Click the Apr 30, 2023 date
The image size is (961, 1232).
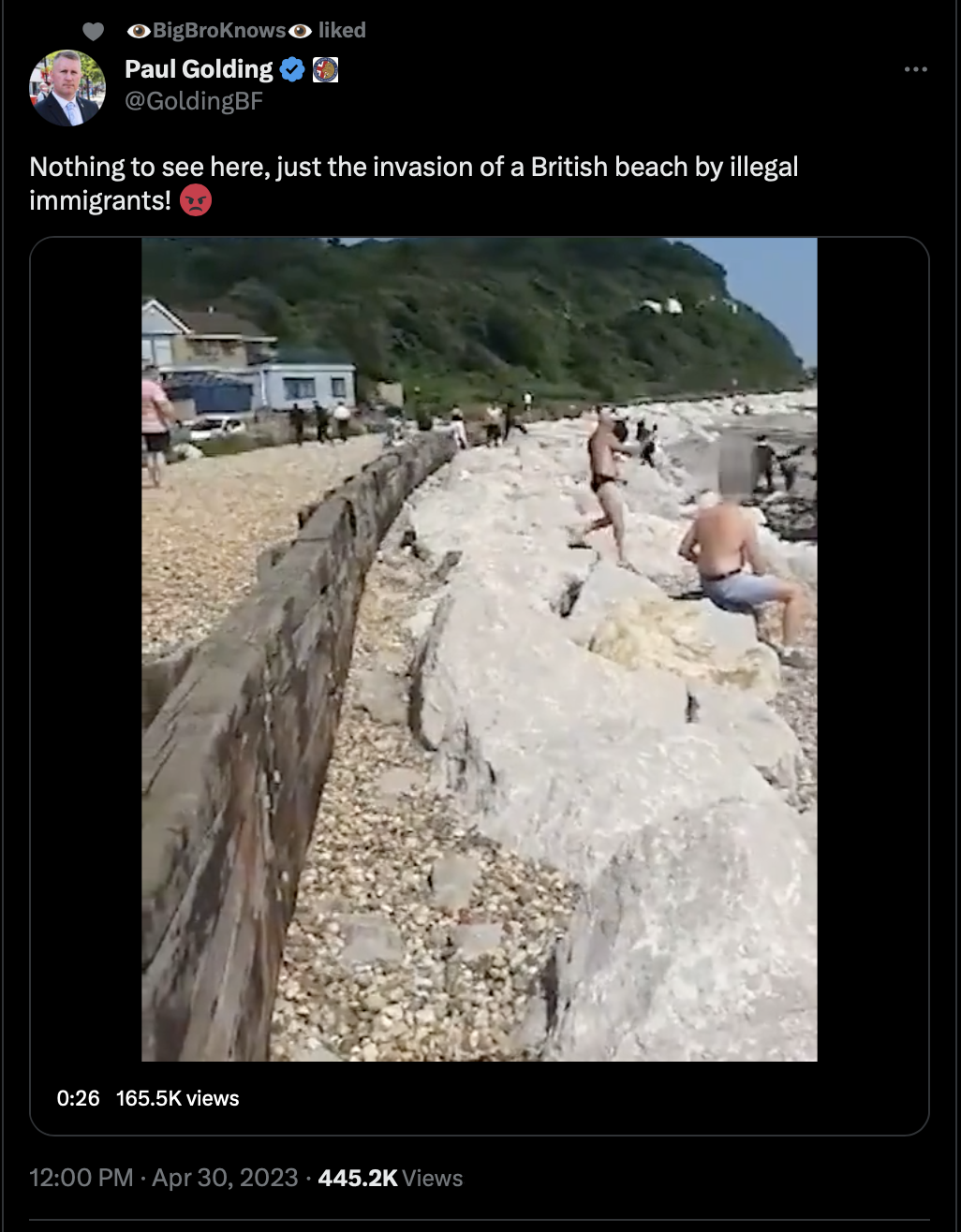225,1178
